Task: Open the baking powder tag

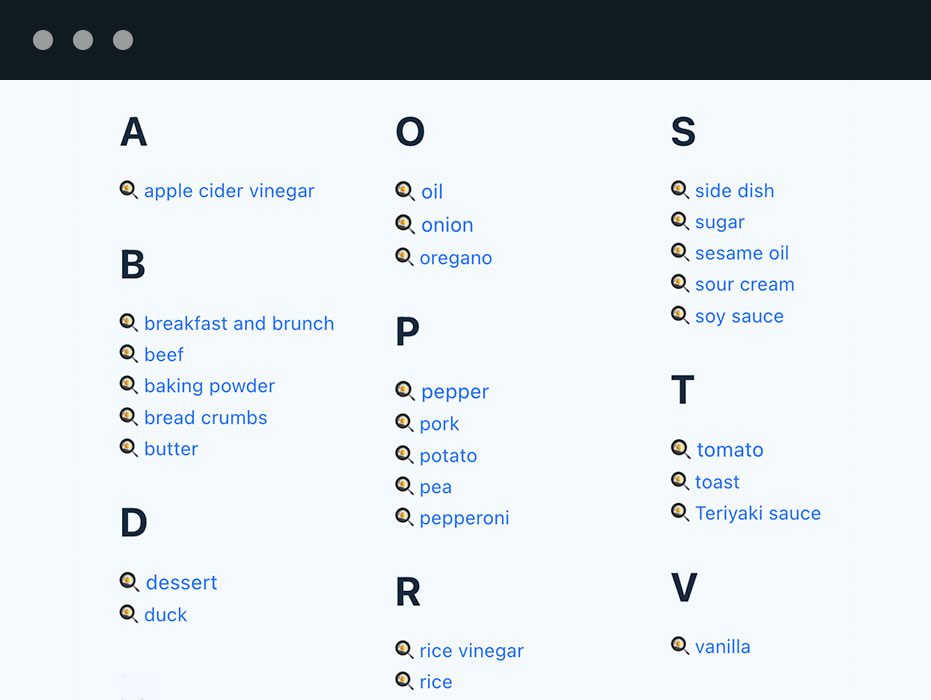Action: 210,386
